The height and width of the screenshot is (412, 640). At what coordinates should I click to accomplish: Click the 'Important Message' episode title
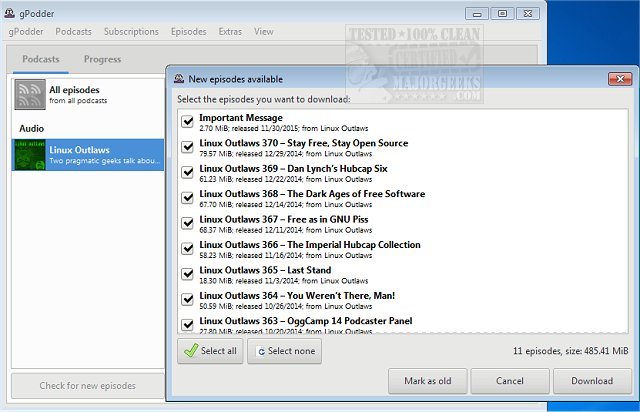[241, 118]
